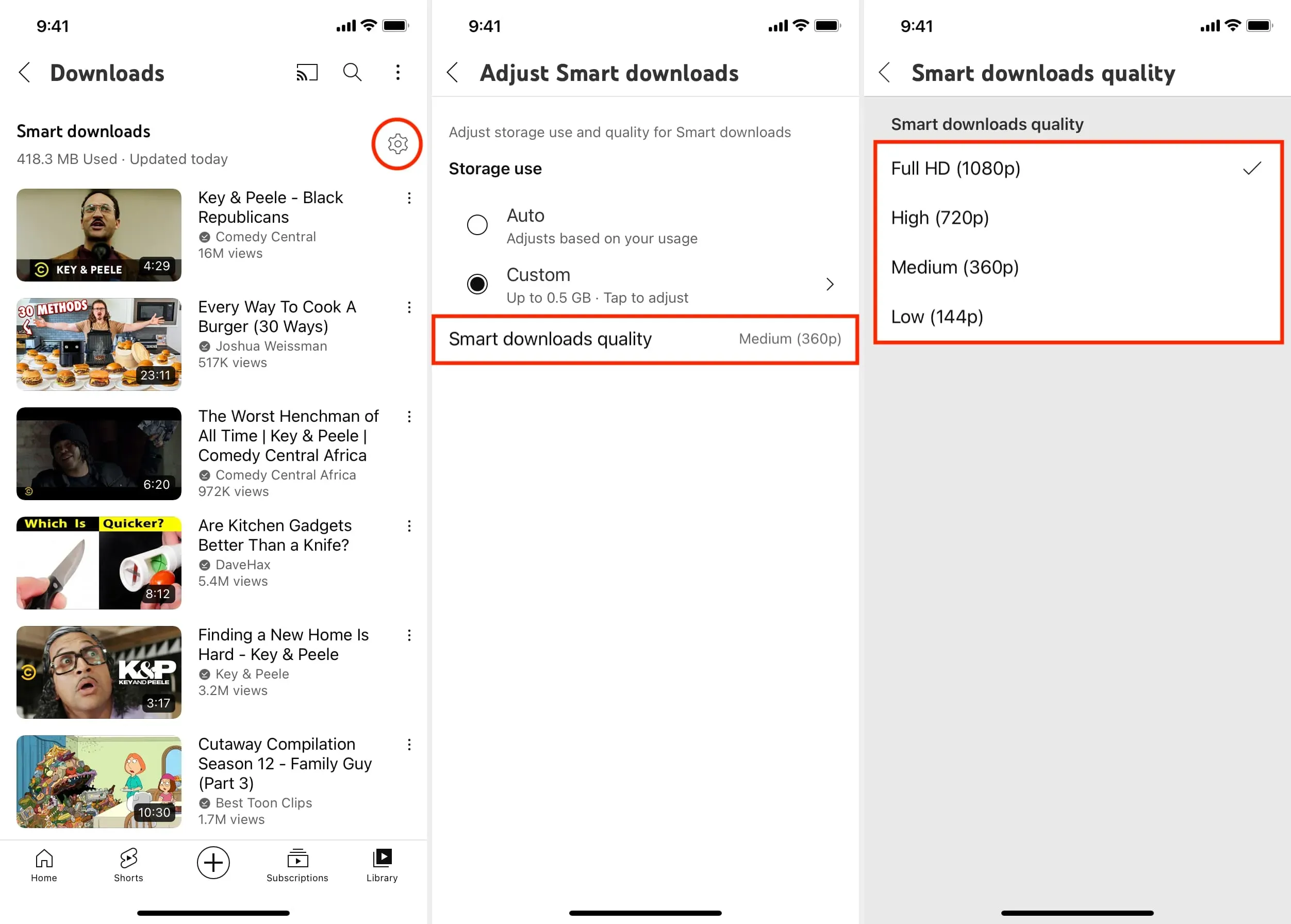Click the three-dot icon on Burger video
Viewport: 1291px width, 924px height.
coord(409,307)
